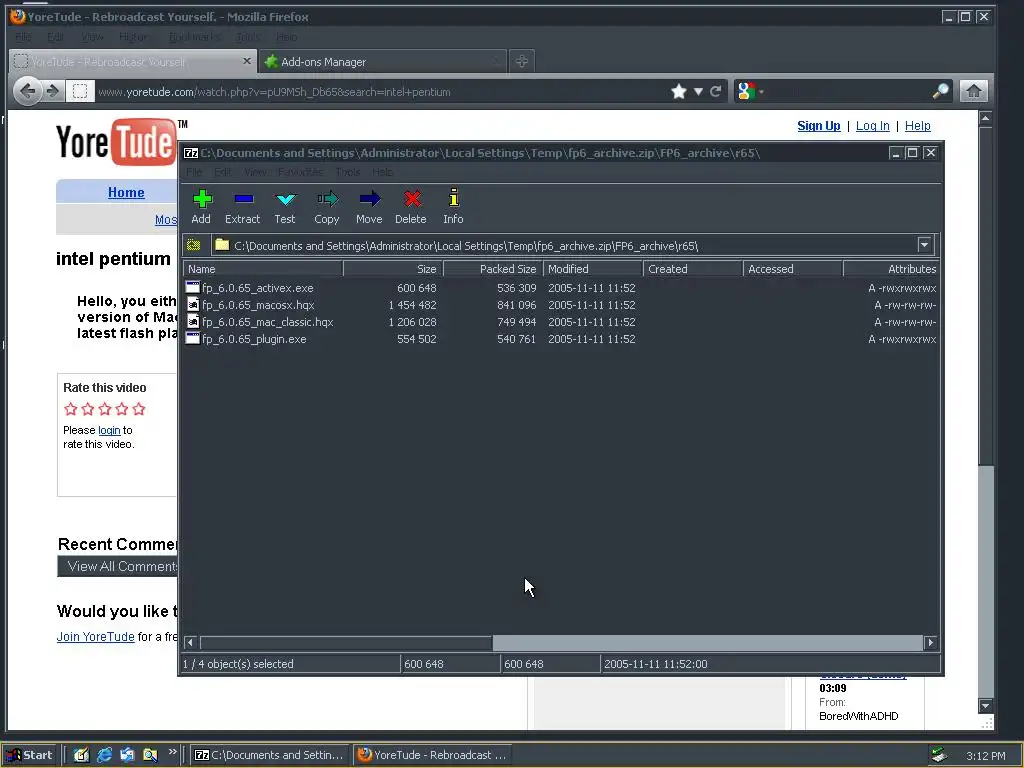
Task: Run Test from the 7-Zip toolbar
Action: click(285, 207)
